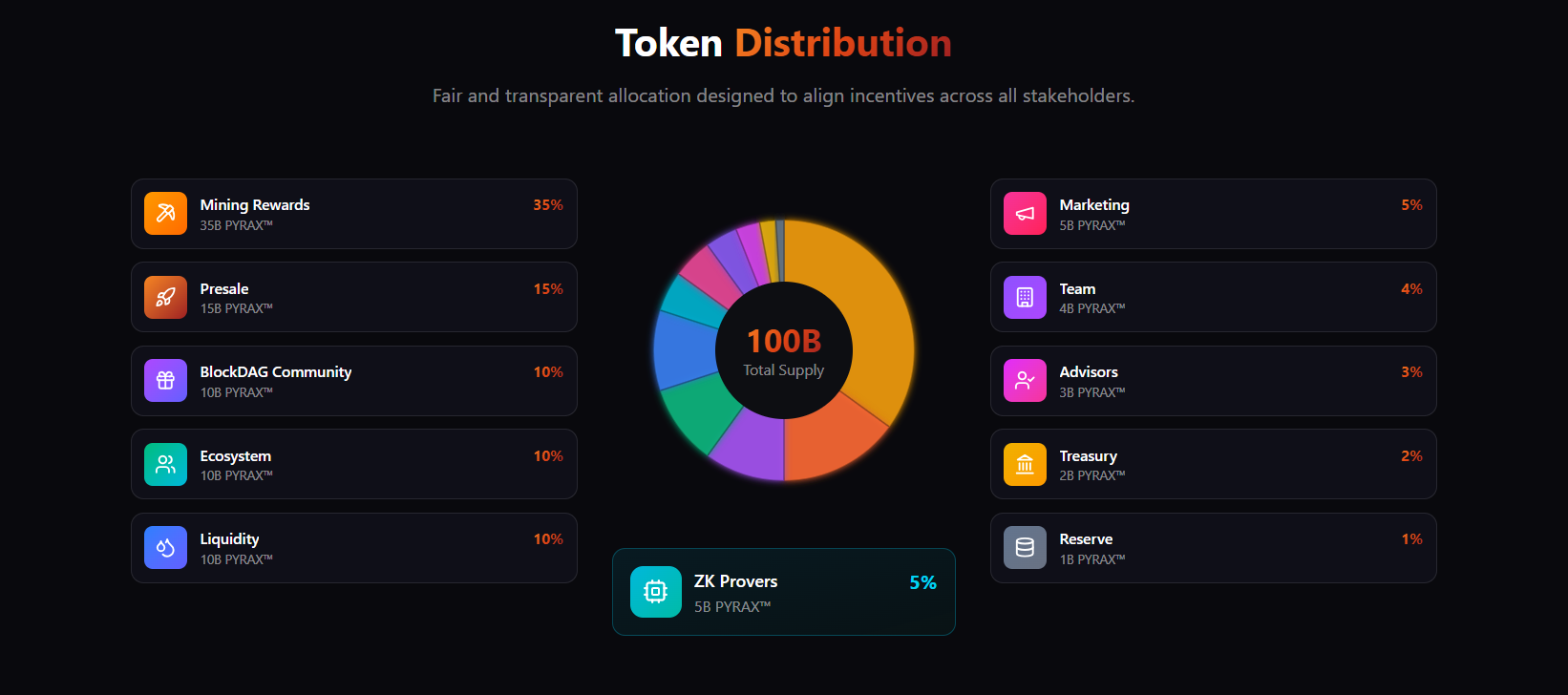The height and width of the screenshot is (695, 1568).
Task: Select the blue Liquidity pie slice
Action: click(685, 350)
